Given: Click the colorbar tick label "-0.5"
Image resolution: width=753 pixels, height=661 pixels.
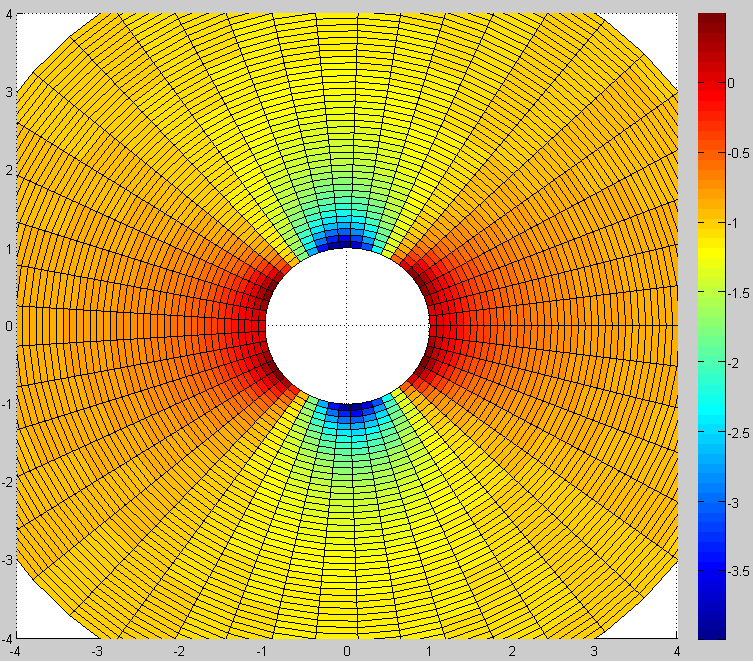Looking at the screenshot, I should 739,153.
